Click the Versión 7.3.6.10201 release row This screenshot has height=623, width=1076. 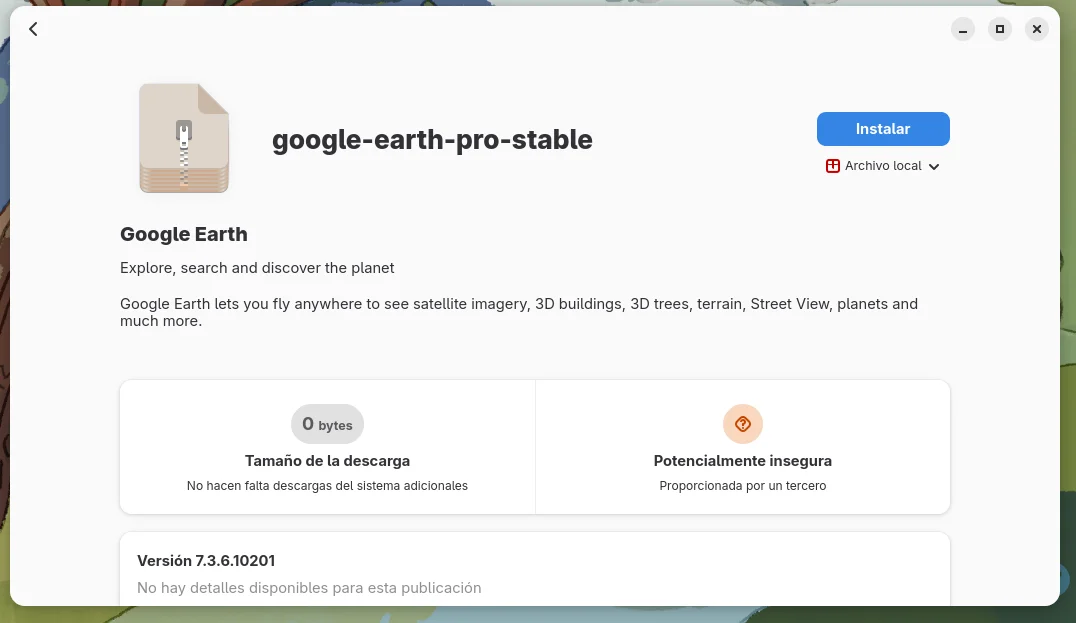[x=535, y=569]
